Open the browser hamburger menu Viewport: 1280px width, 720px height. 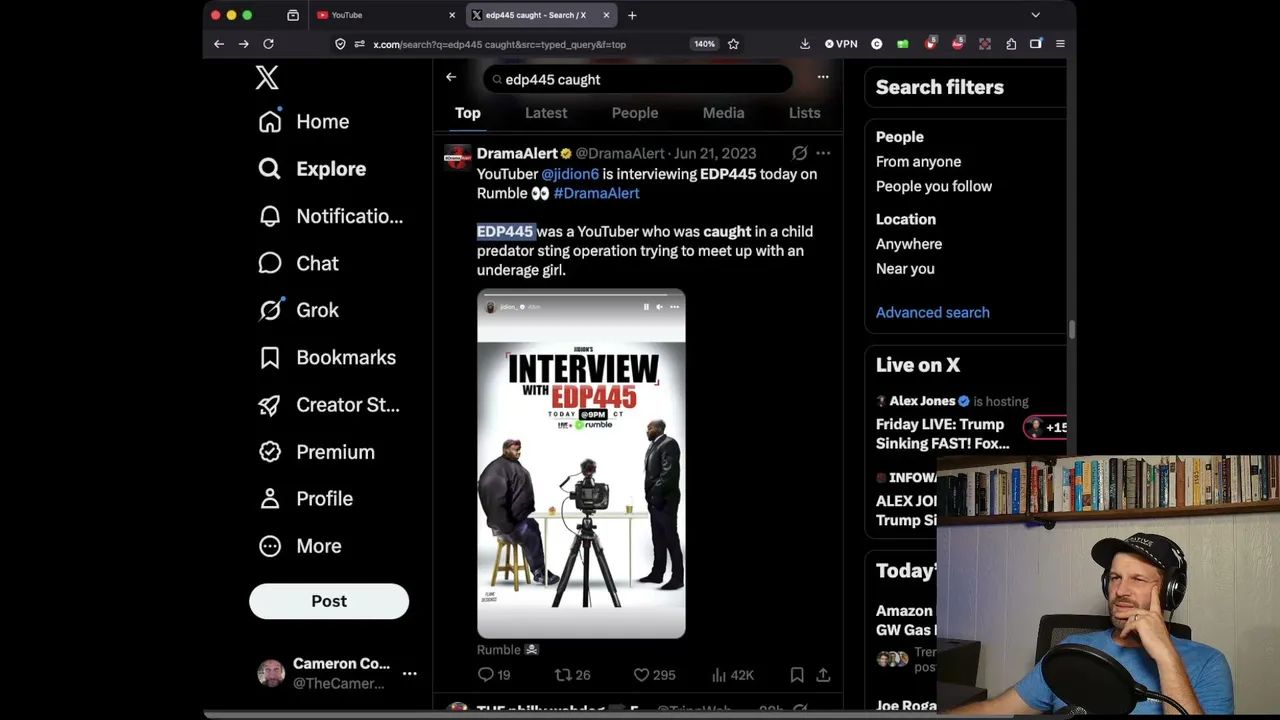(1060, 44)
